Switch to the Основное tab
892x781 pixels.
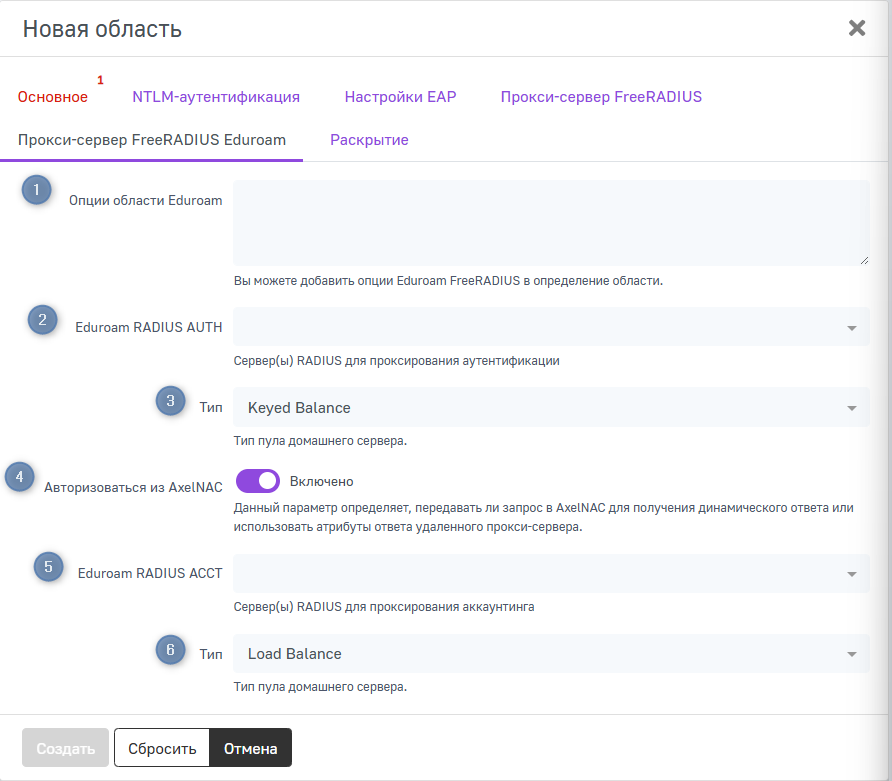pyautogui.click(x=53, y=97)
